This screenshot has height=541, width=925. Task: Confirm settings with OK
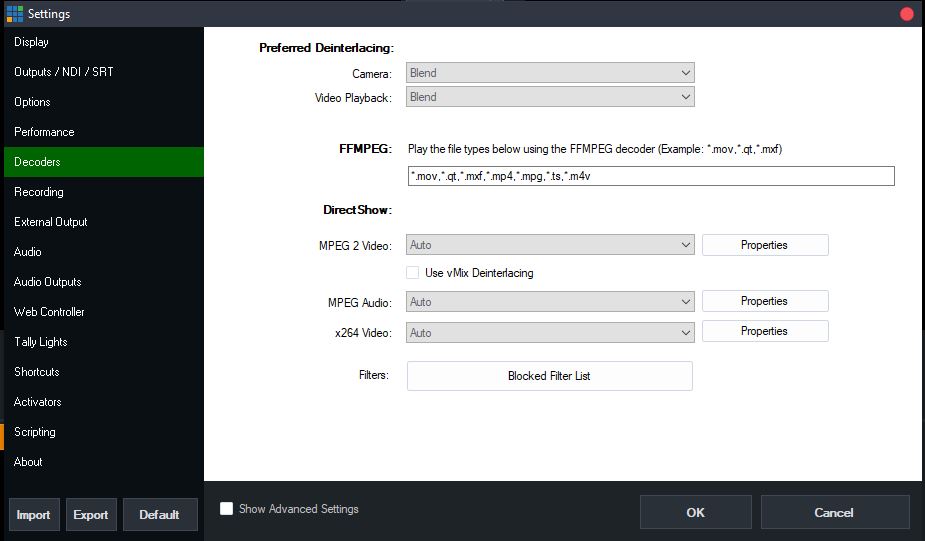coord(696,512)
